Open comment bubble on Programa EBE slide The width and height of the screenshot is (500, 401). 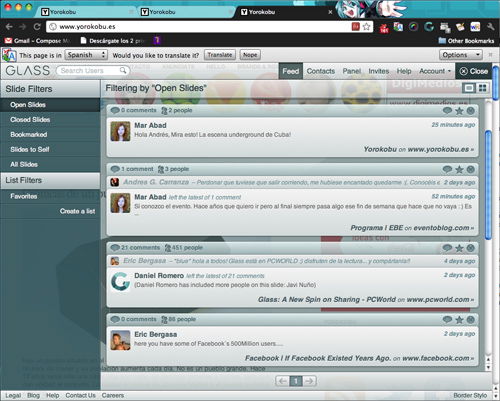tap(447, 169)
